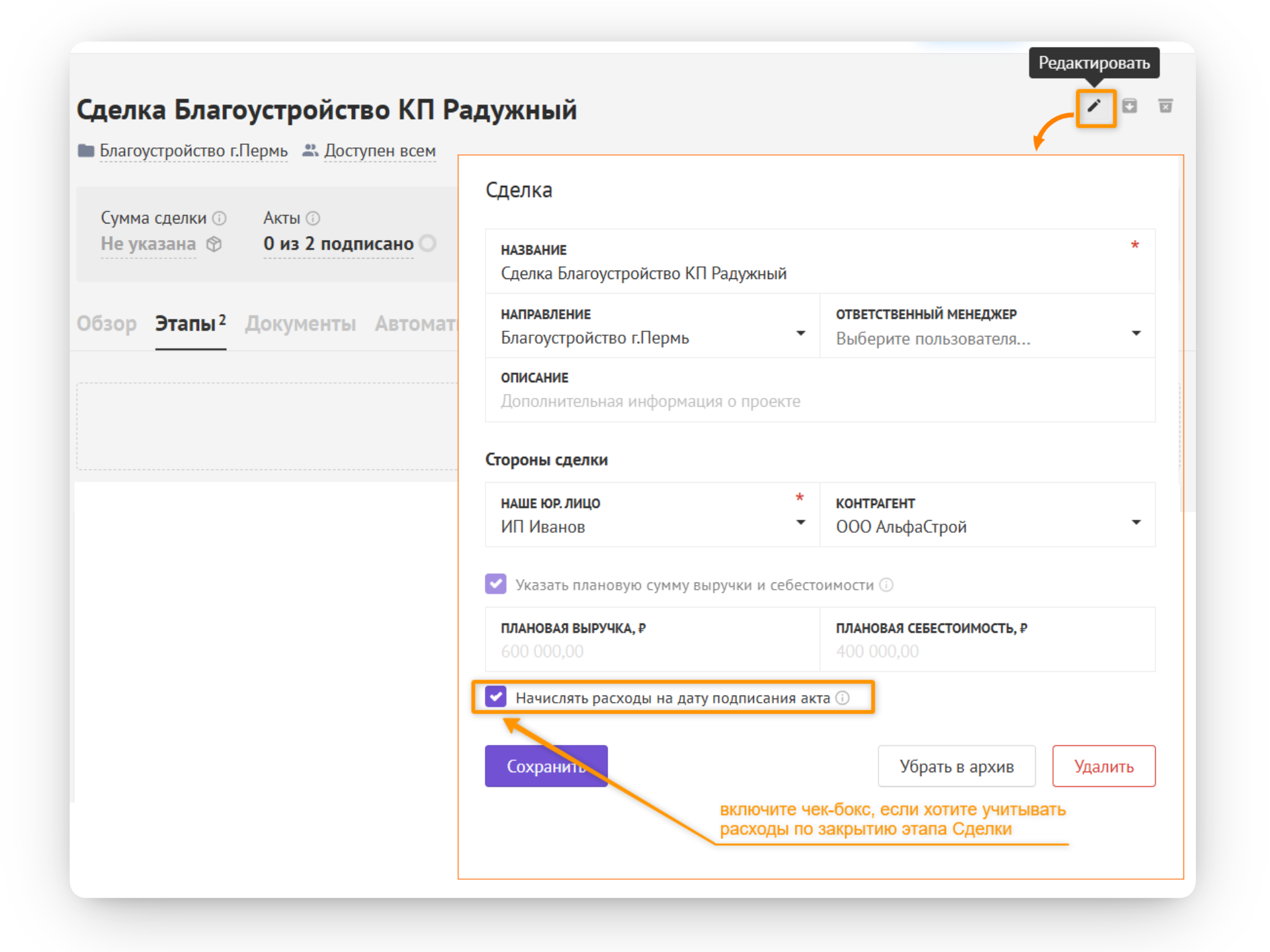This screenshot has width=1270, height=952.
Task: Switch to the Документы tab
Action: 300,324
